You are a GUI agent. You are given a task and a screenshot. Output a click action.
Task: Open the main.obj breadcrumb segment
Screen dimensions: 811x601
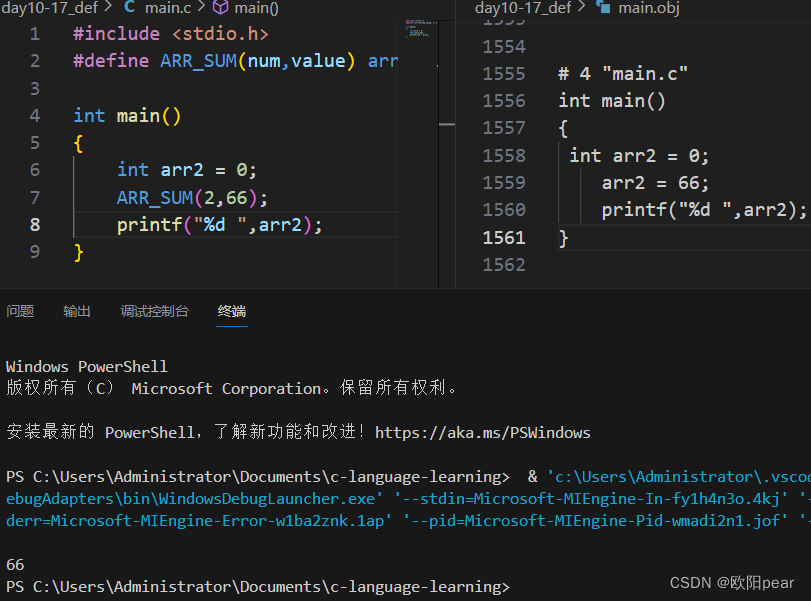tap(649, 7)
